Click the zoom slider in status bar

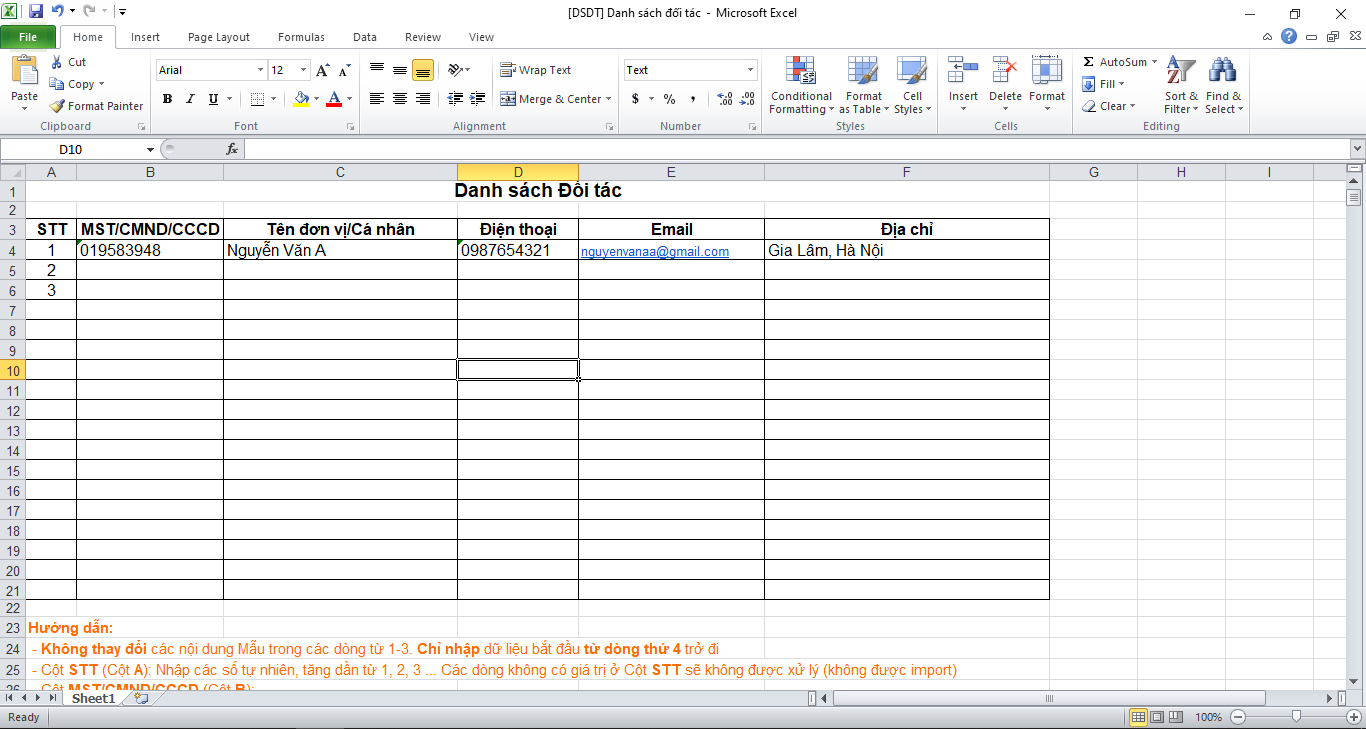pyautogui.click(x=1296, y=717)
